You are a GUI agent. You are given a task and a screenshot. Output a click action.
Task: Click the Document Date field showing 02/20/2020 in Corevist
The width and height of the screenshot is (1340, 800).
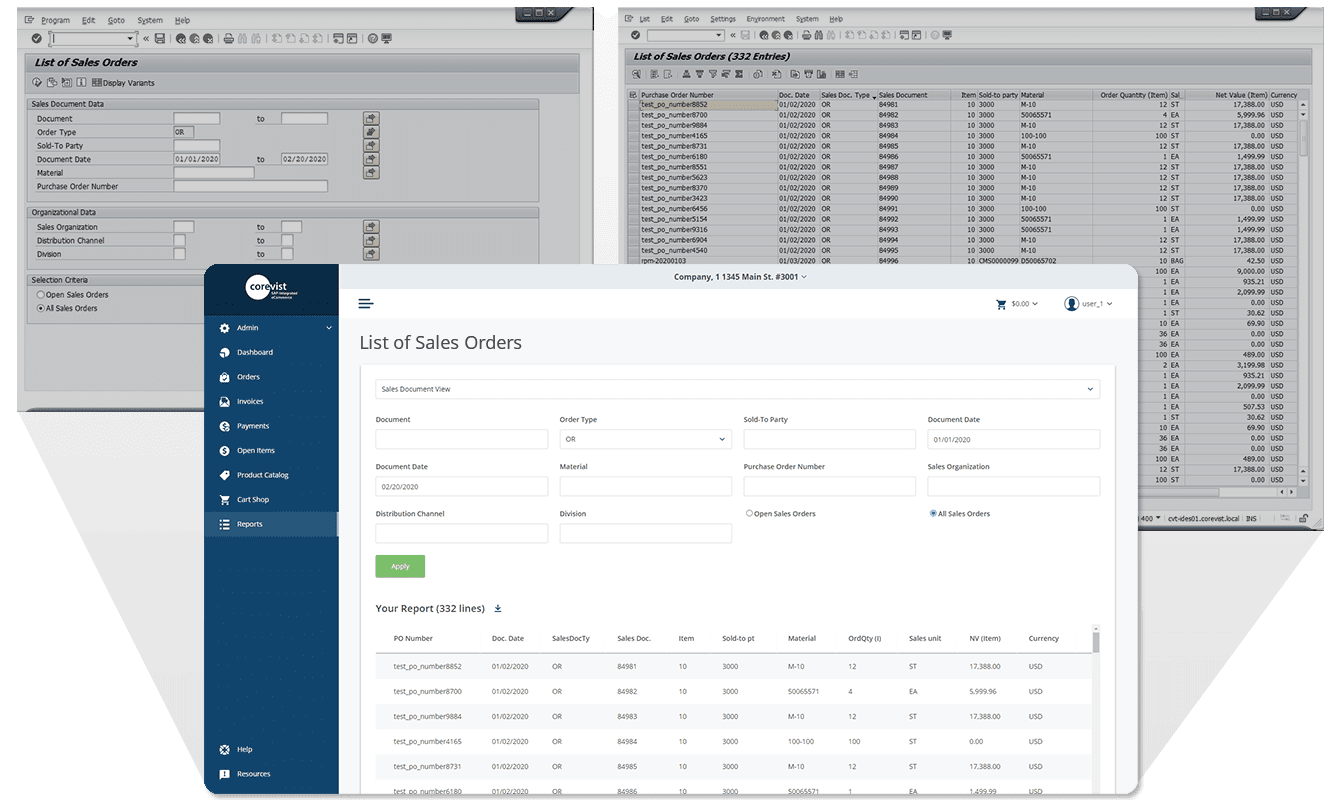click(x=462, y=486)
